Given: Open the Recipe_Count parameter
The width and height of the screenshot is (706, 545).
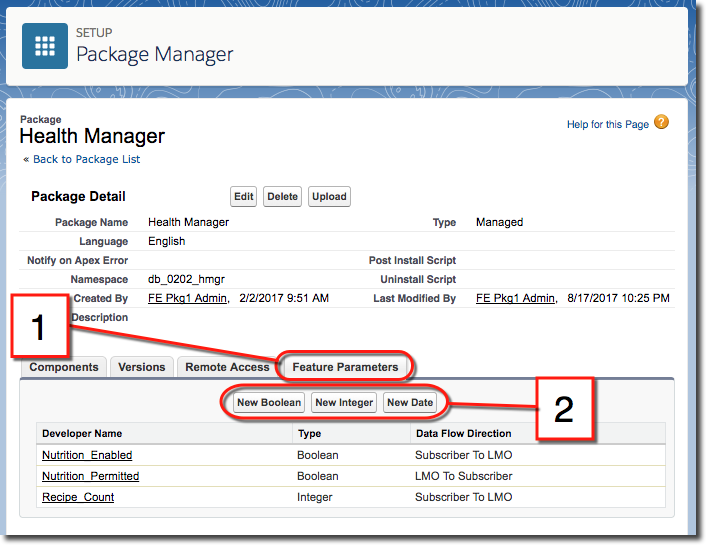Looking at the screenshot, I should [x=78, y=497].
